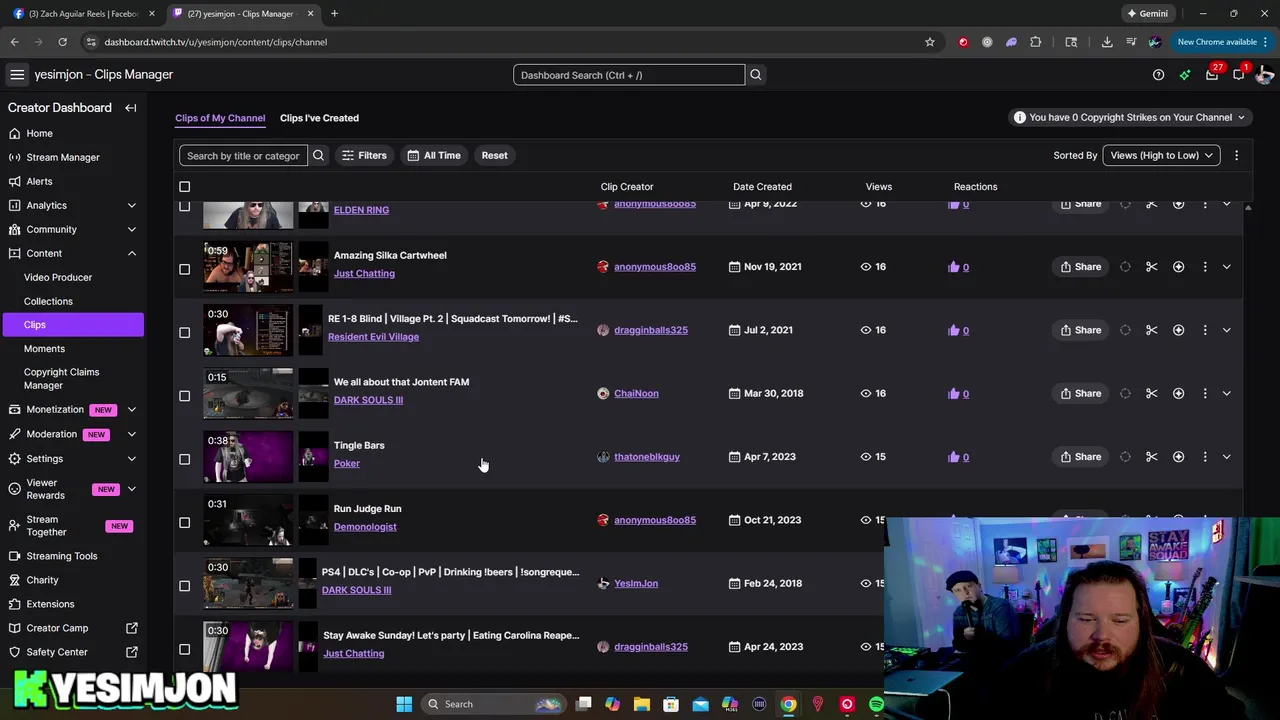Viewport: 1280px width, 720px height.
Task: Open Copyright Claims Manager
Action: click(x=61, y=378)
